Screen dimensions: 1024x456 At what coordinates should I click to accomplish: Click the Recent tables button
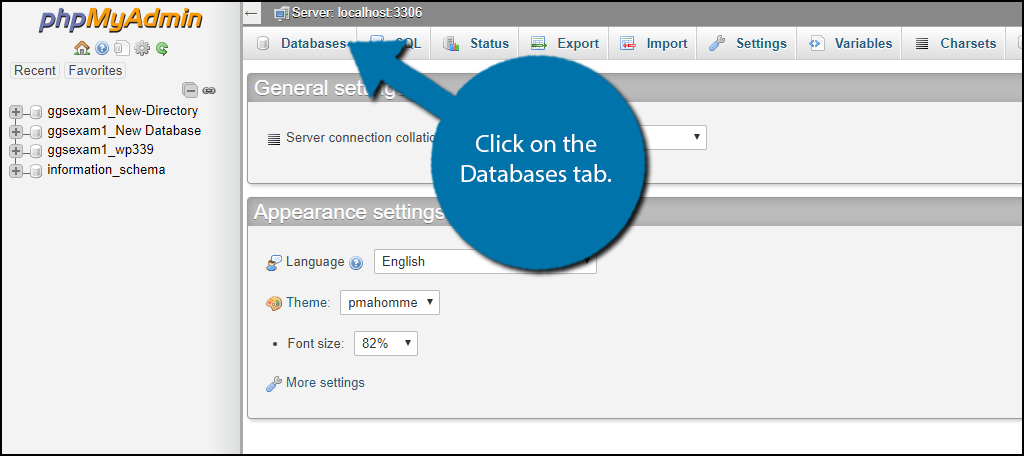tap(35, 71)
